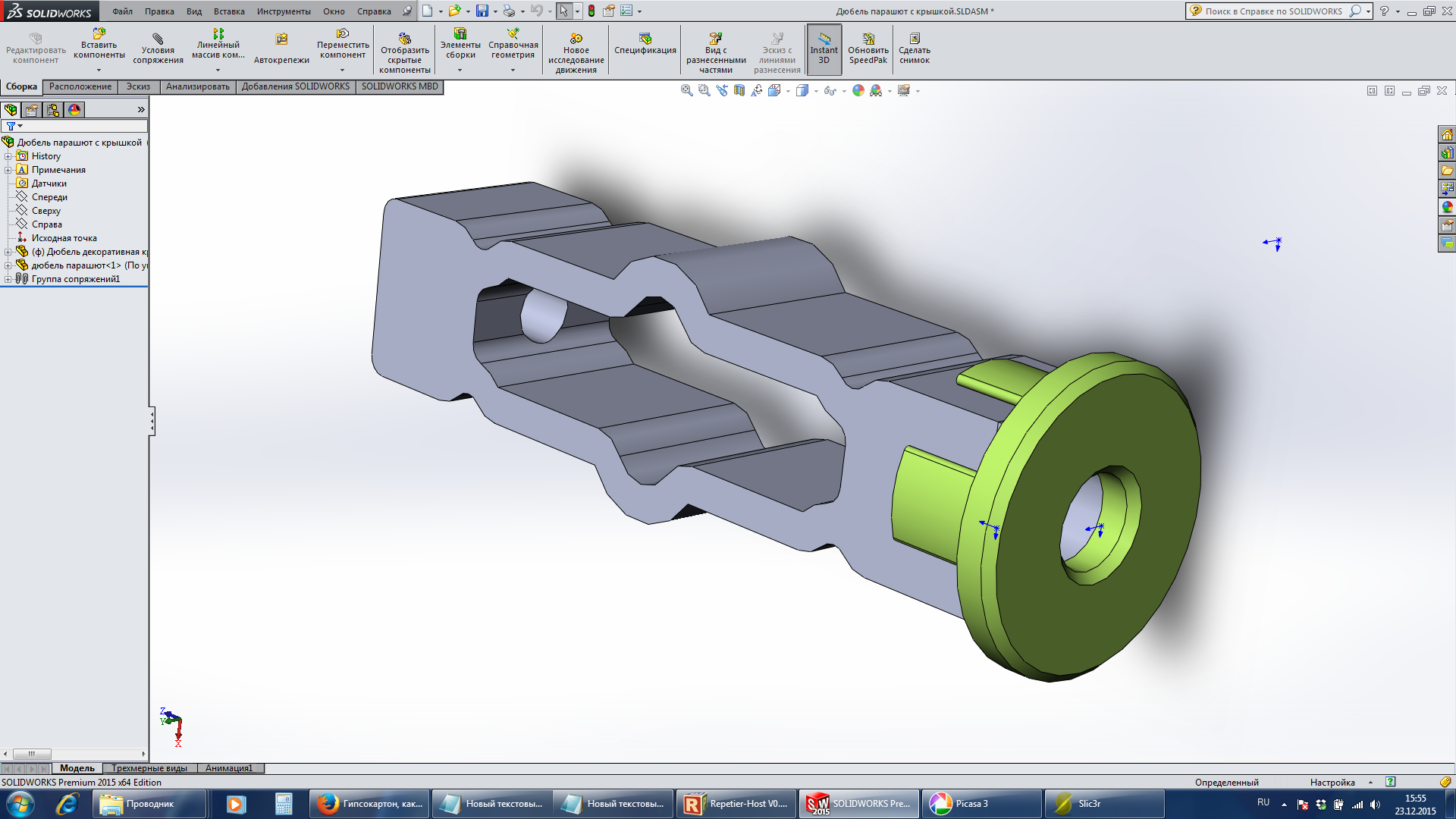The height and width of the screenshot is (819, 1456).
Task: Launch Smart Fasteners (Автокрепежи) tool
Action: tap(281, 49)
